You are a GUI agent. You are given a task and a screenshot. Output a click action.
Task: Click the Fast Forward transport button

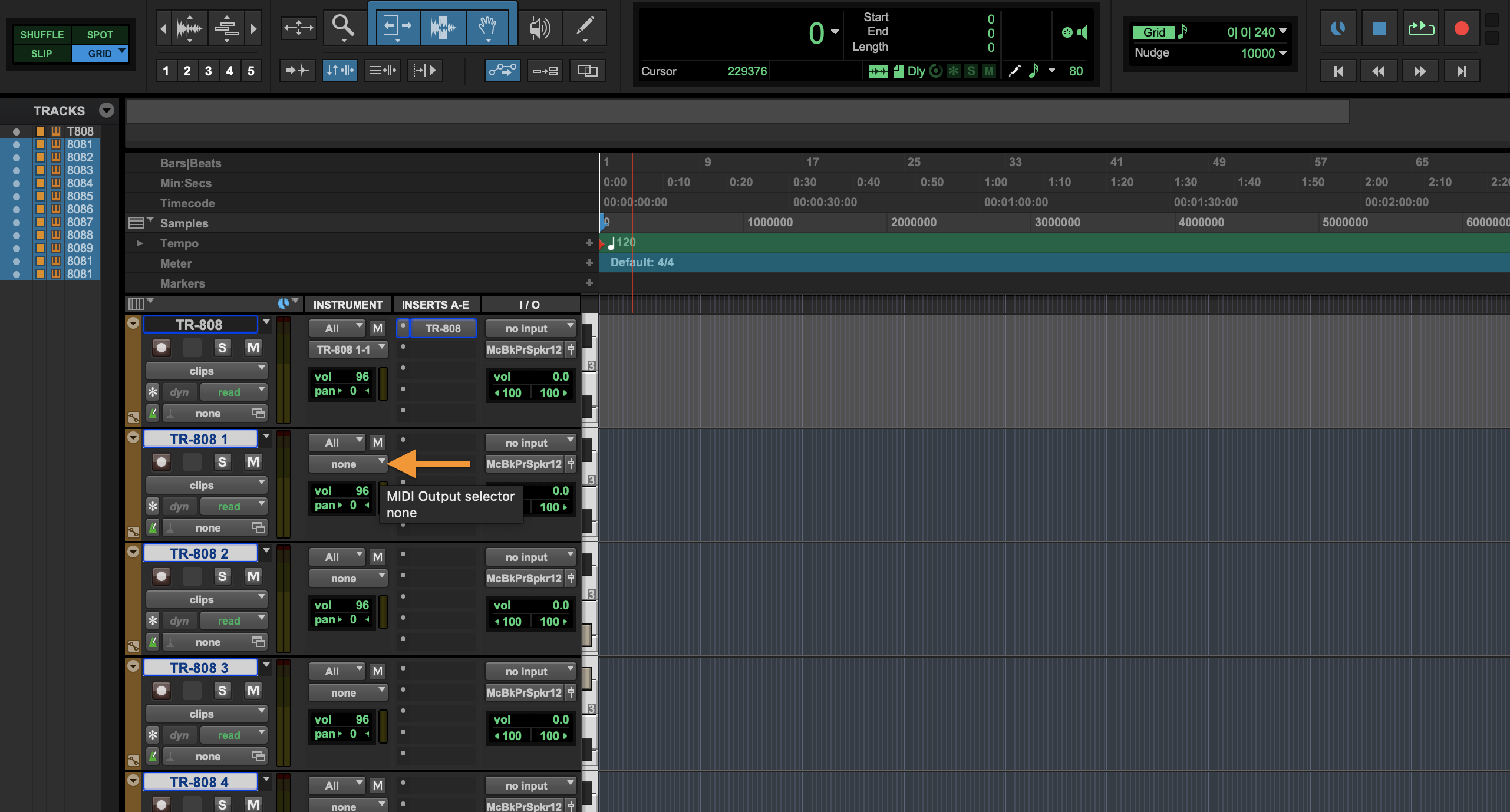(1420, 71)
